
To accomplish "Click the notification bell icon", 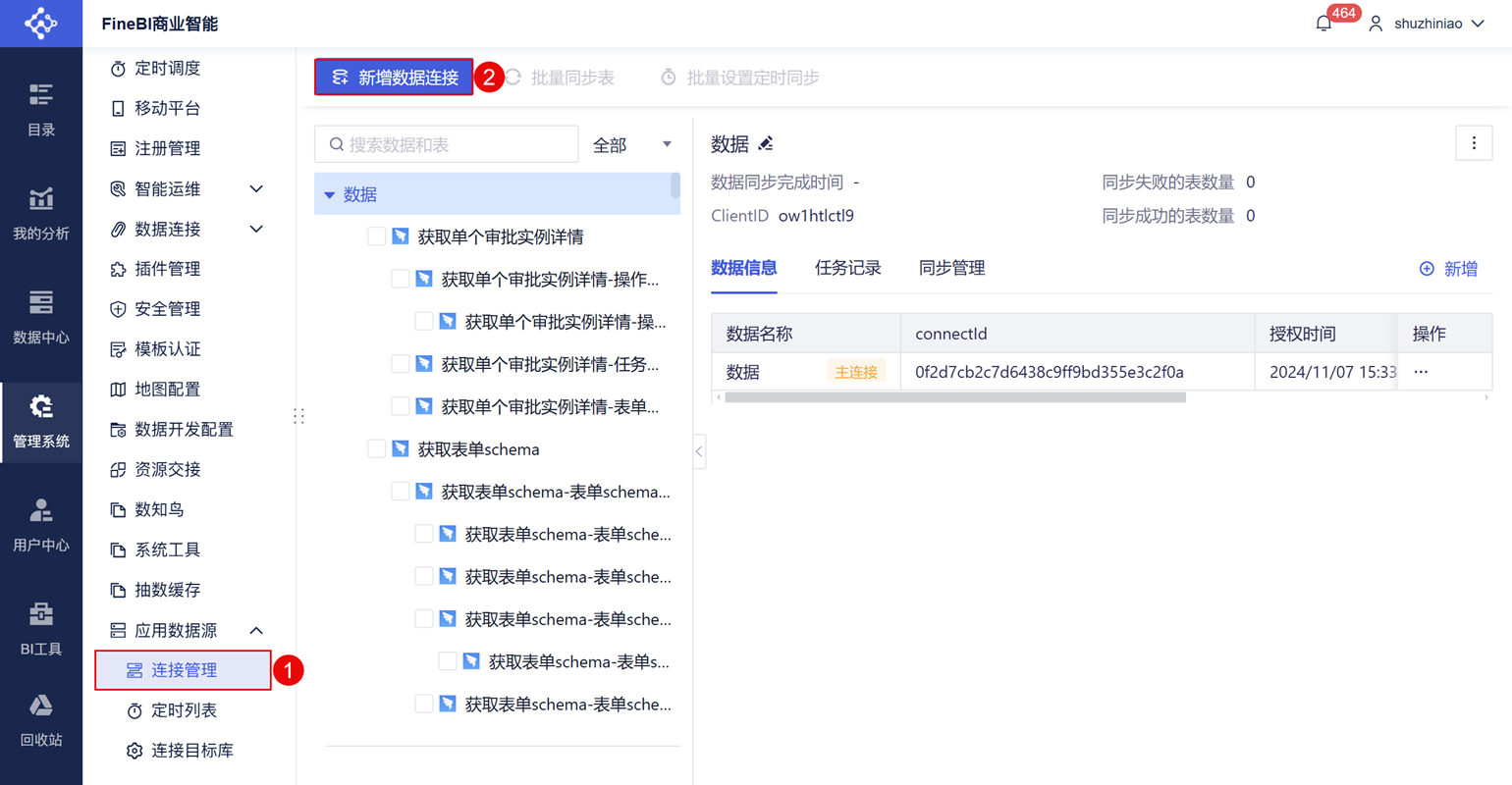I will pos(1323,24).
